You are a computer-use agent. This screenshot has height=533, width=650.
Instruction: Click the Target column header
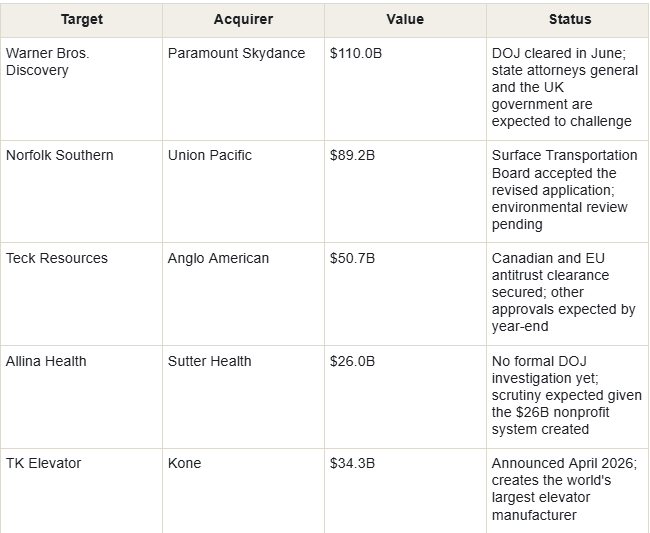point(82,19)
